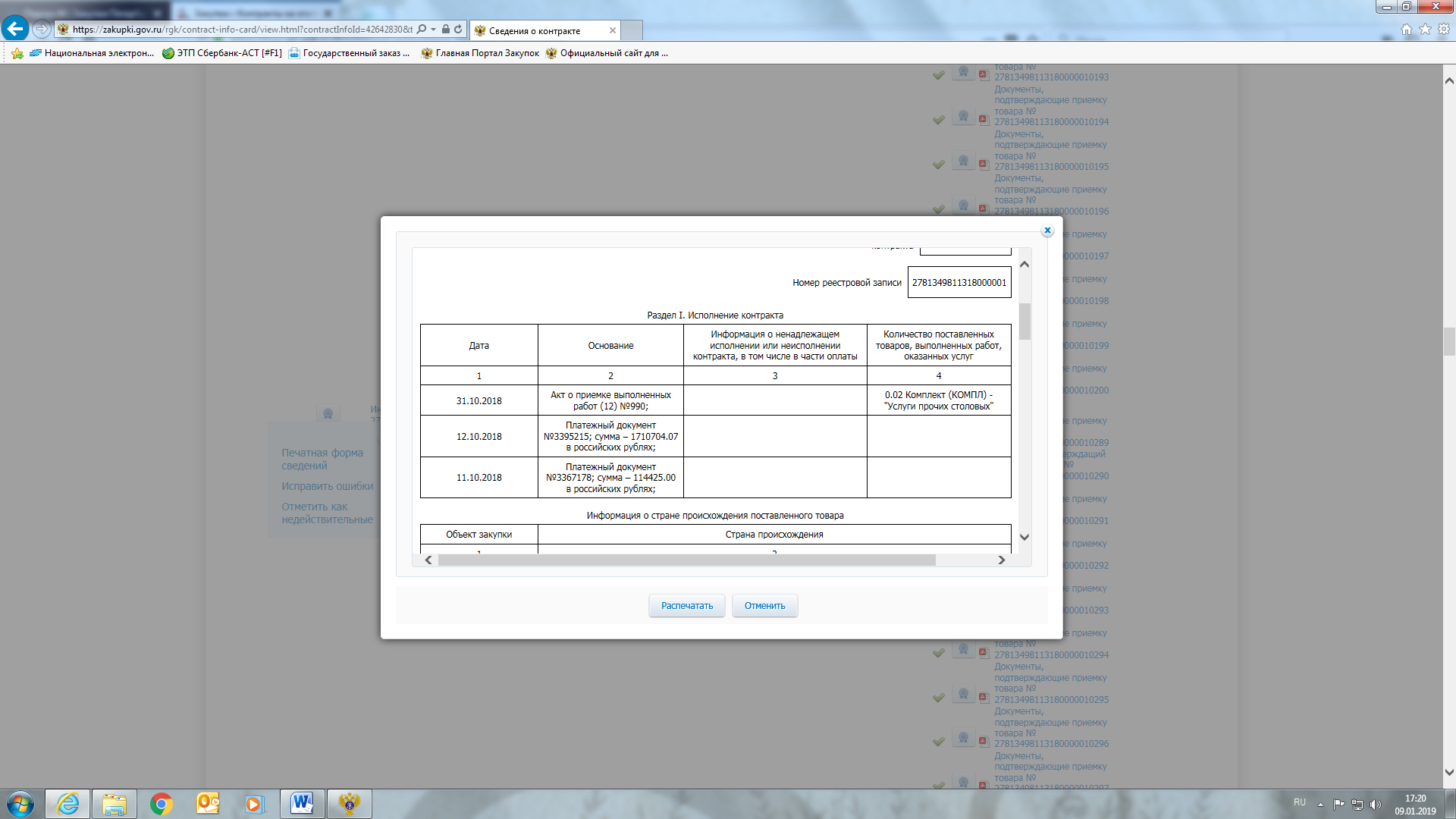The height and width of the screenshot is (819, 1456).
Task: Open Windows Start menu
Action: coord(20,803)
